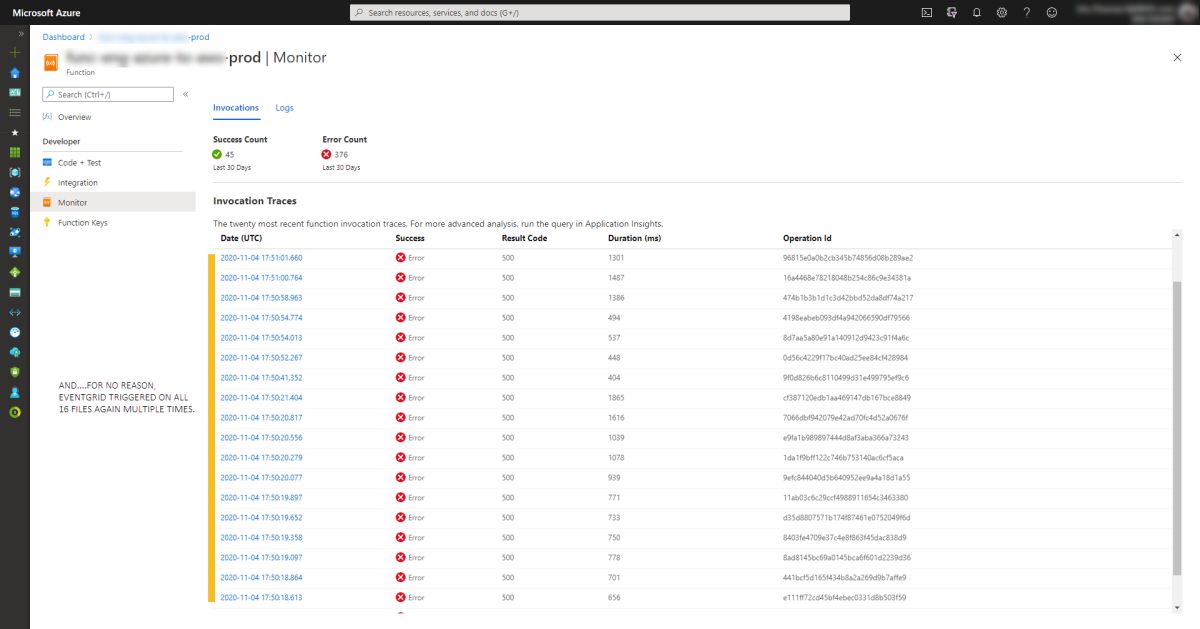Go to Home in the left rail
Viewport: 1200px width, 629px height.
(14, 72)
